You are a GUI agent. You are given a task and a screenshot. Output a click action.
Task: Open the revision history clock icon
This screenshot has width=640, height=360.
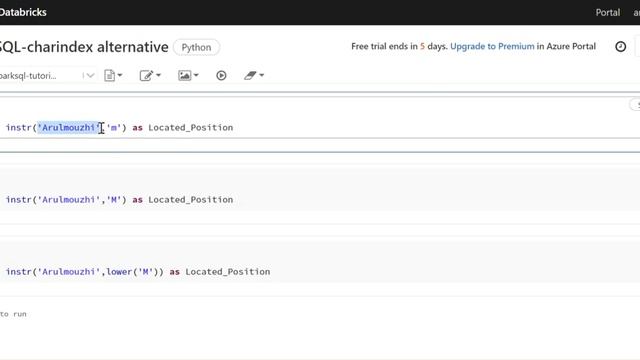pos(620,47)
